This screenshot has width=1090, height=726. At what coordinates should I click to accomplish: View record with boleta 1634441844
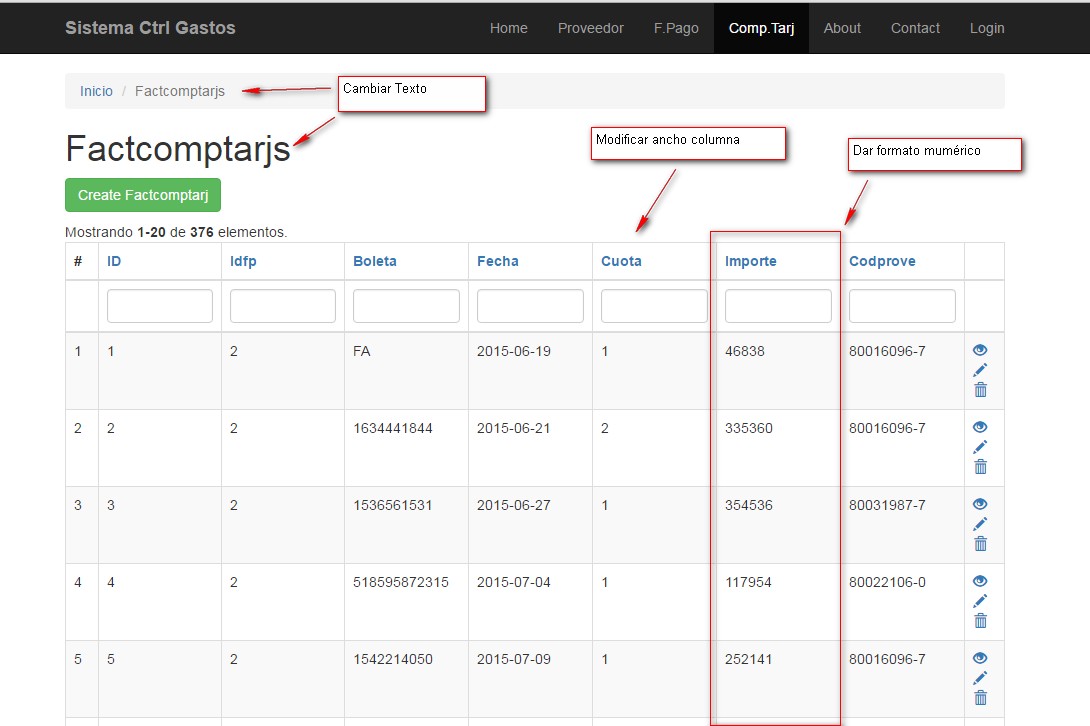[980, 427]
